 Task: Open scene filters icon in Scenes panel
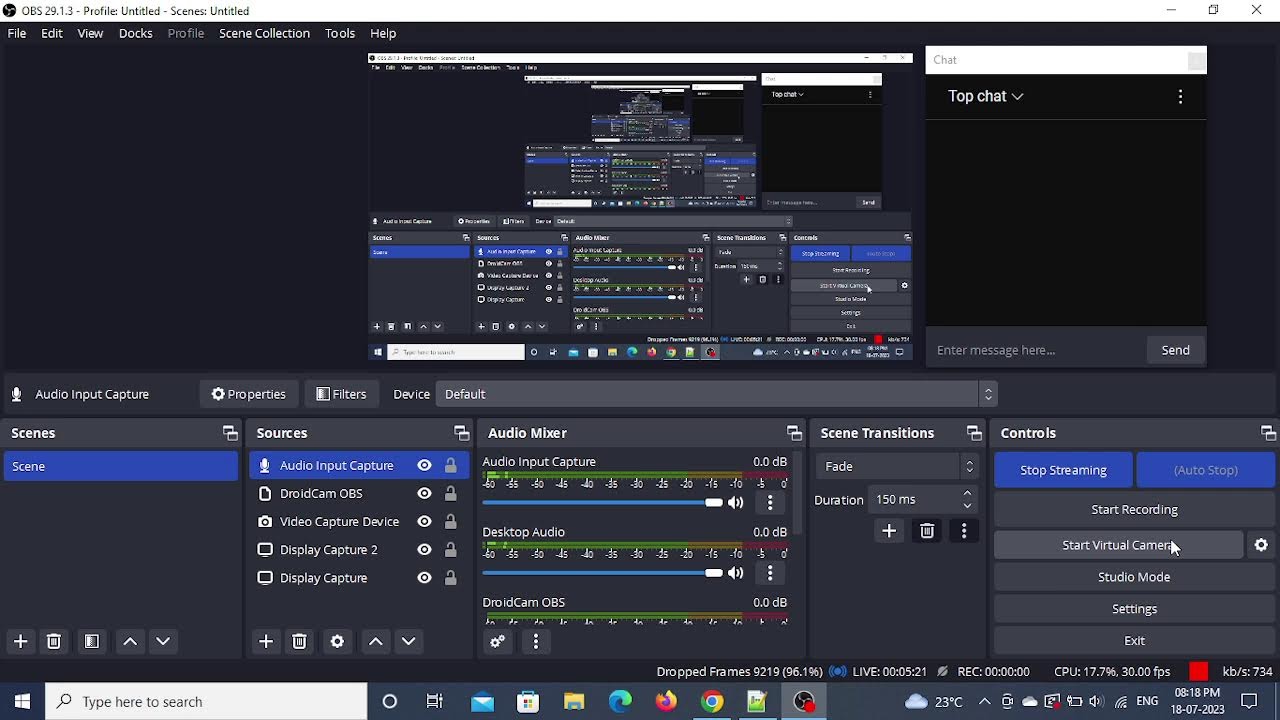91,641
